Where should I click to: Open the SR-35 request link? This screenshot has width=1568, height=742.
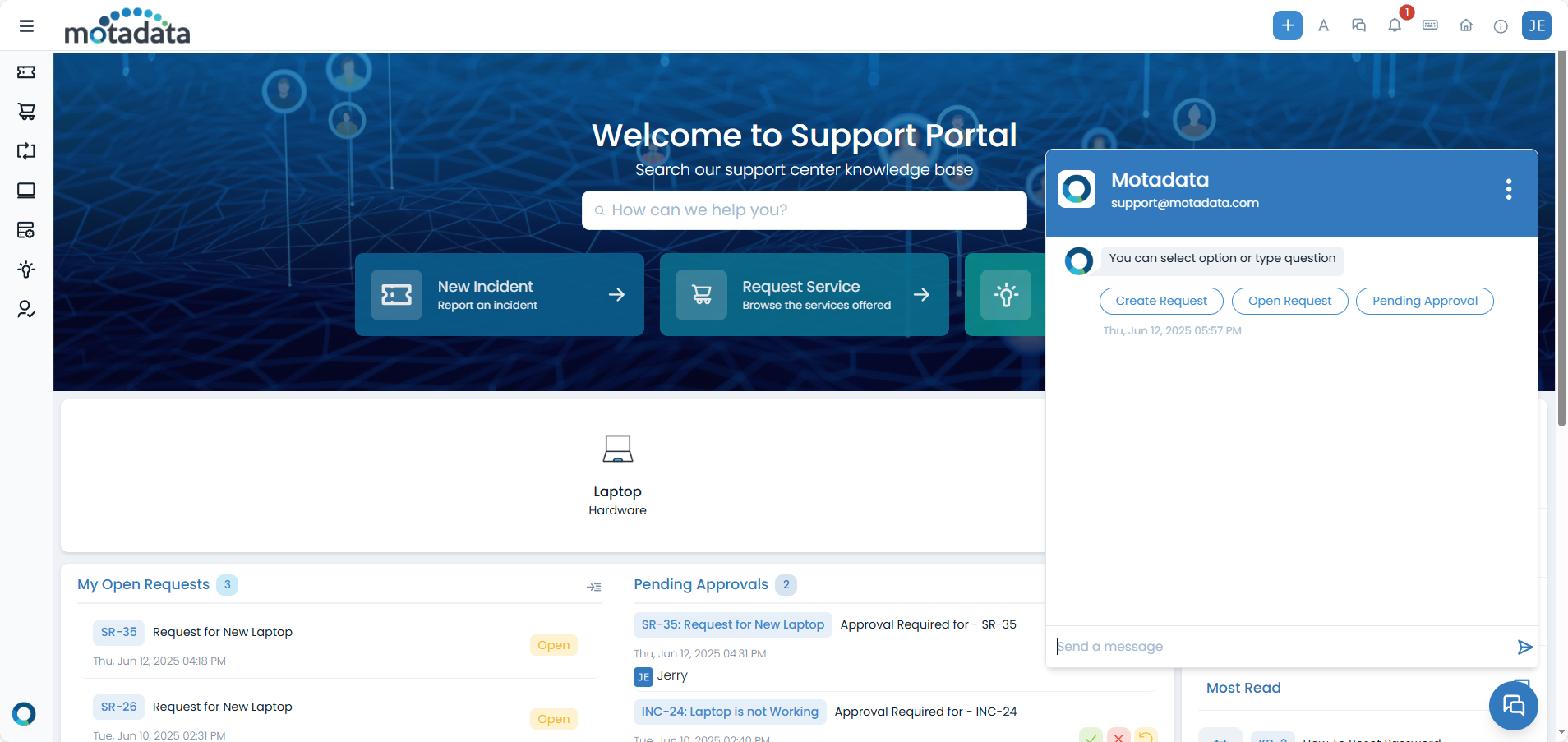coord(119,632)
